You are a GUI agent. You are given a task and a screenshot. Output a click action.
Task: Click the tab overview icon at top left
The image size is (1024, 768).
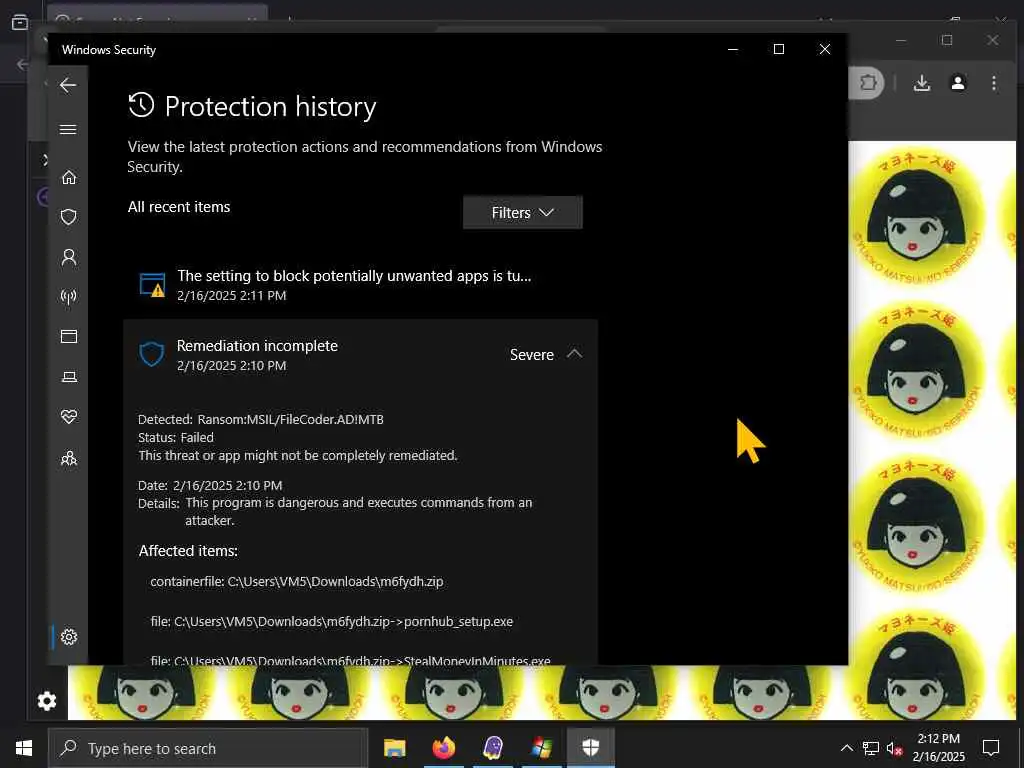20,22
